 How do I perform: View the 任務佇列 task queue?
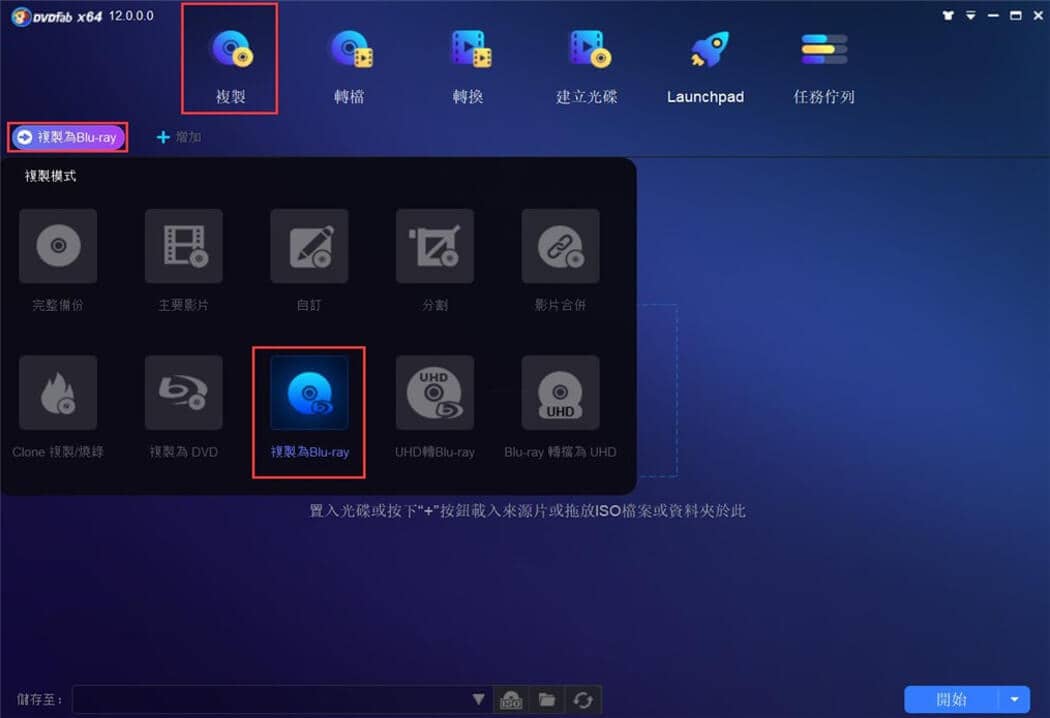click(824, 66)
